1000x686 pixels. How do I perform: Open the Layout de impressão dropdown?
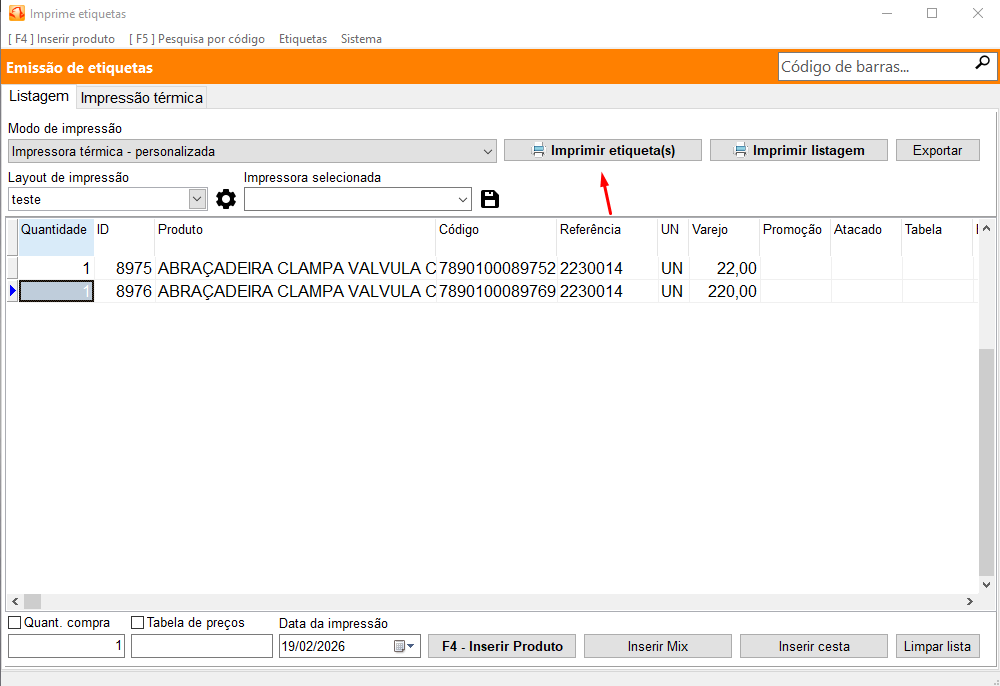pos(197,199)
